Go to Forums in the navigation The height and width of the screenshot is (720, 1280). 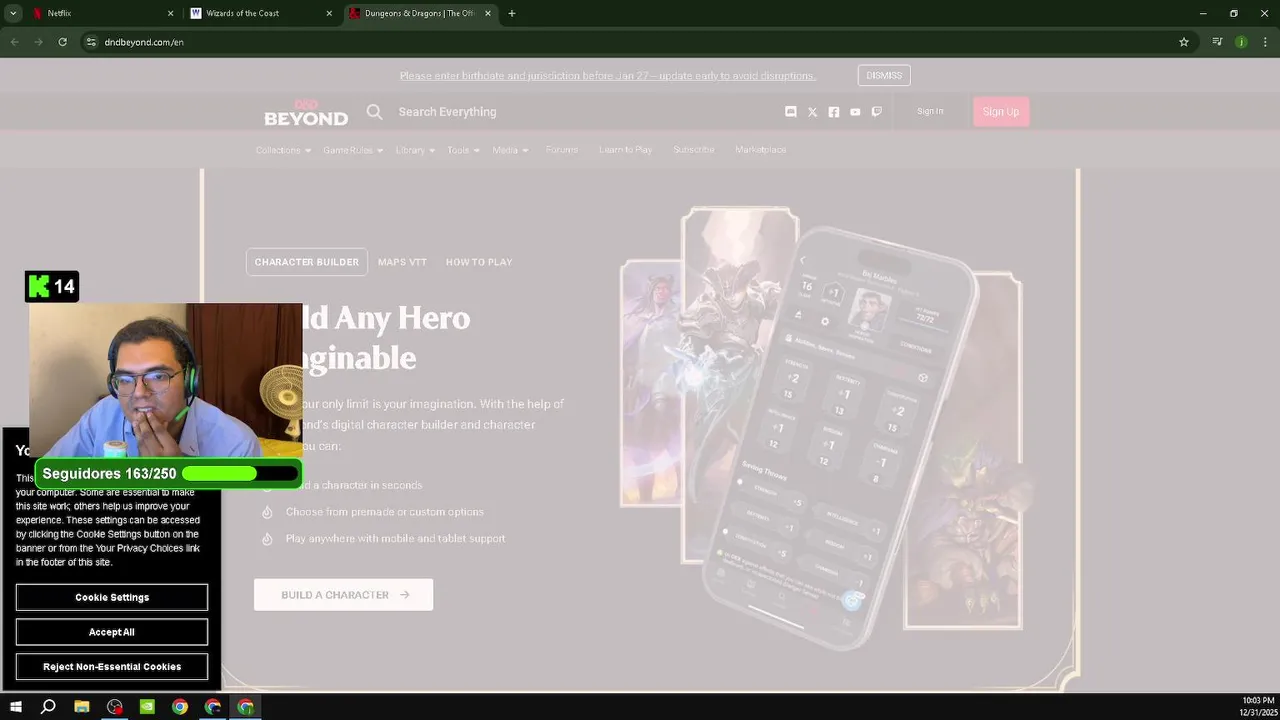[562, 150]
